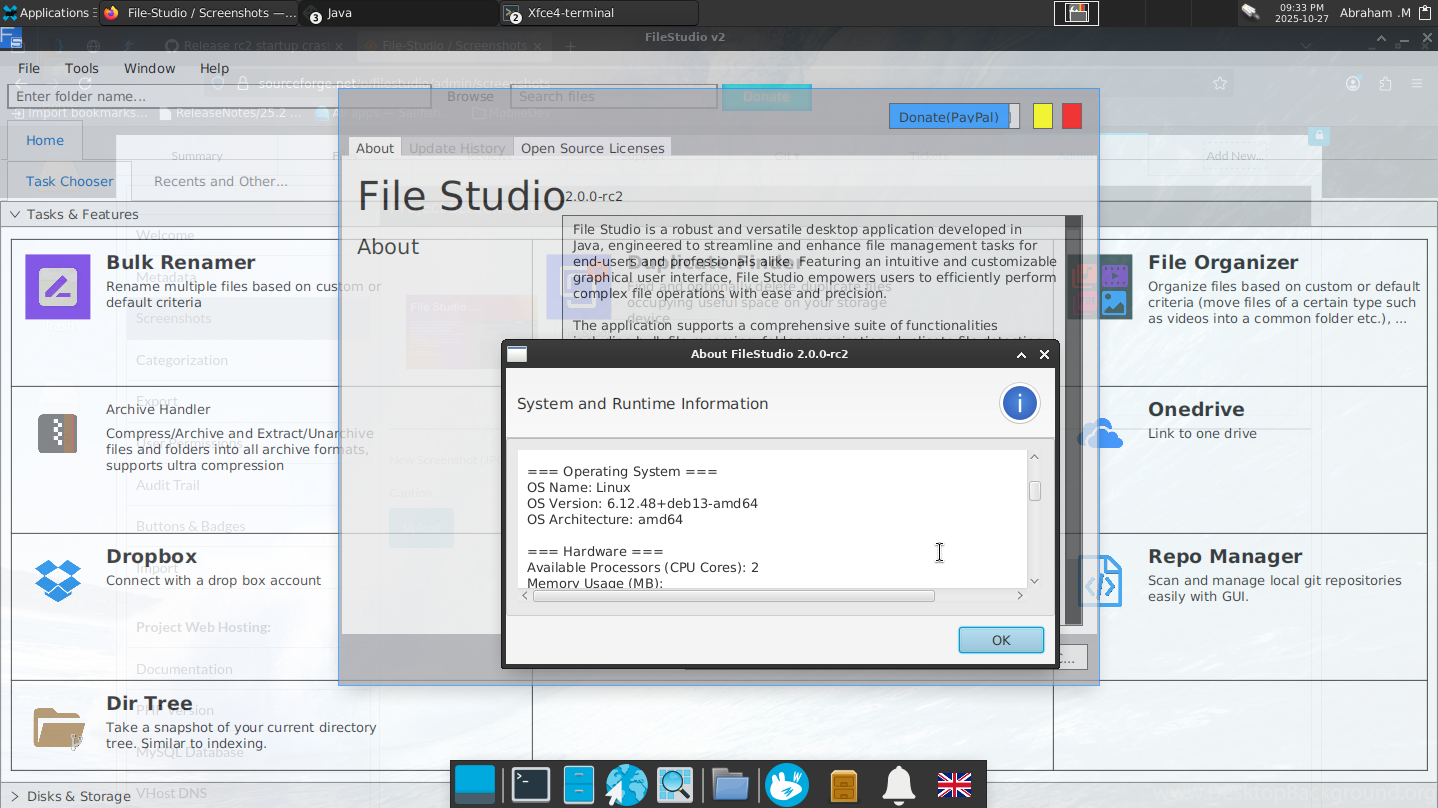Click the "OS Name: Linux" line
The image size is (1438, 808).
(x=579, y=488)
